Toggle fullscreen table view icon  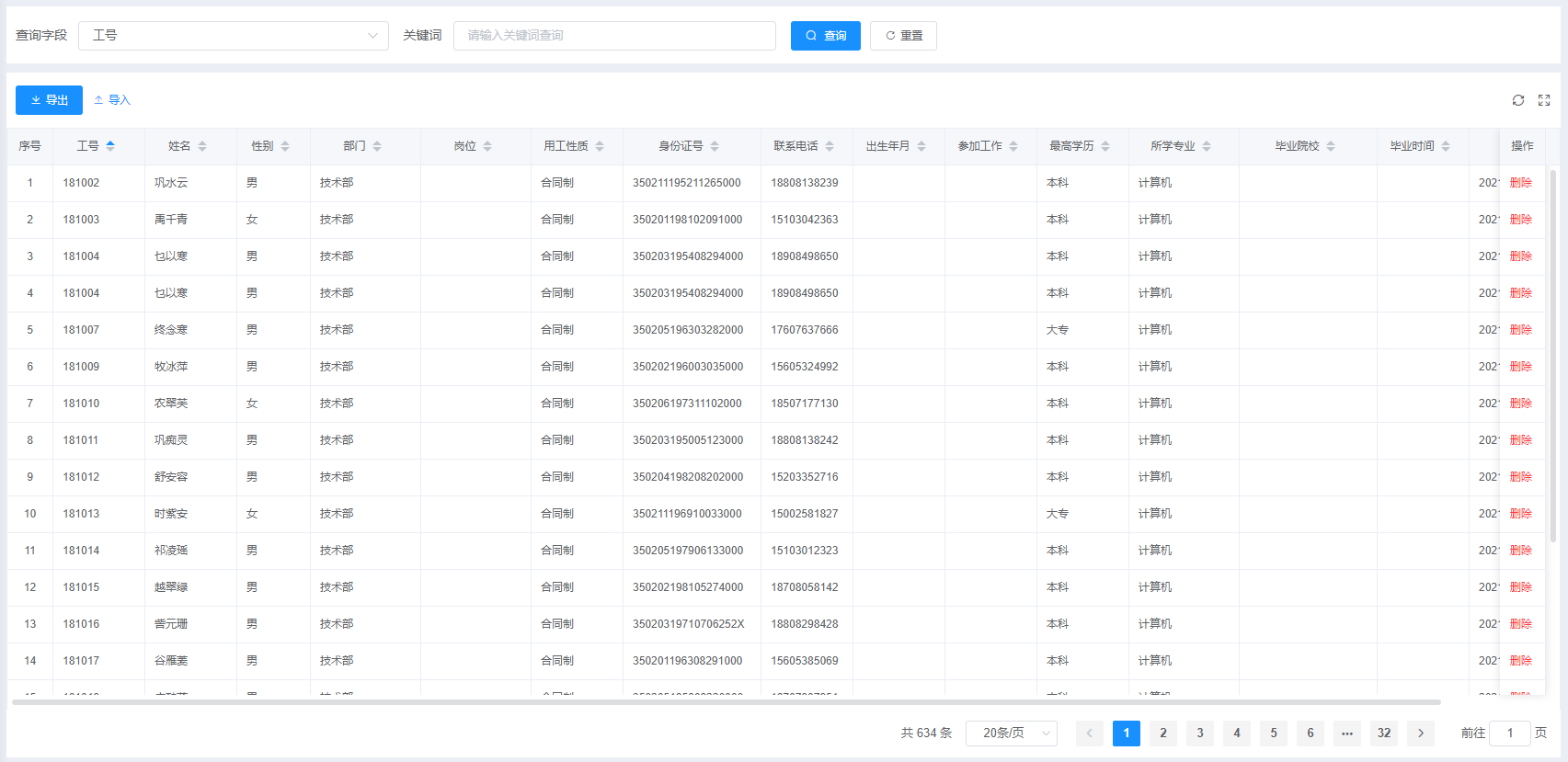tap(1544, 100)
